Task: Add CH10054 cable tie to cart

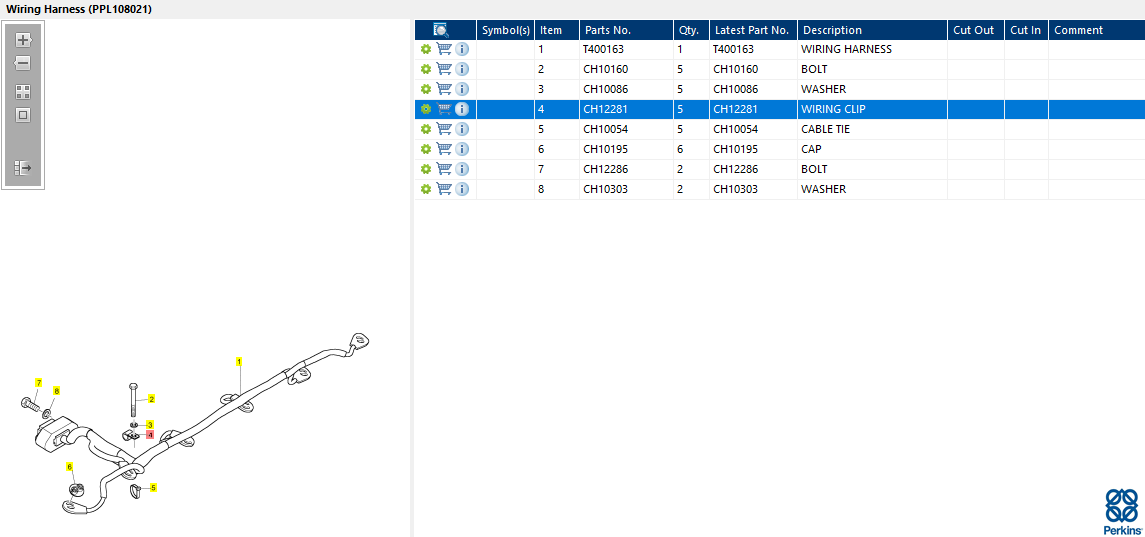Action: (444, 129)
